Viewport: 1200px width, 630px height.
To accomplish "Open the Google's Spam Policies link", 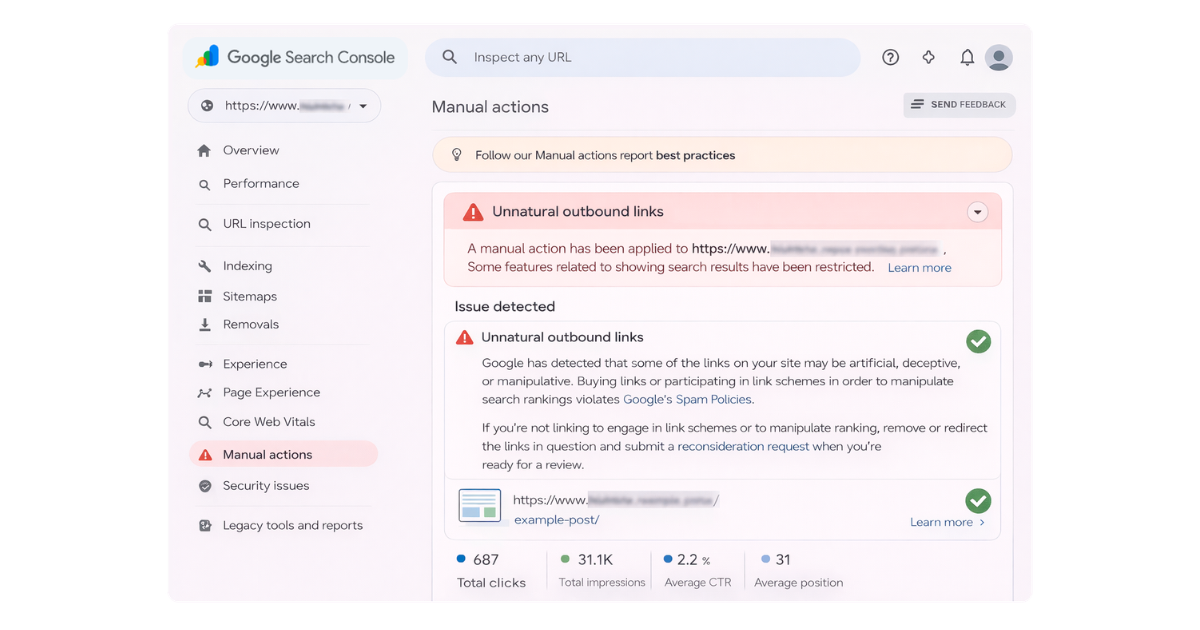I will click(x=688, y=399).
